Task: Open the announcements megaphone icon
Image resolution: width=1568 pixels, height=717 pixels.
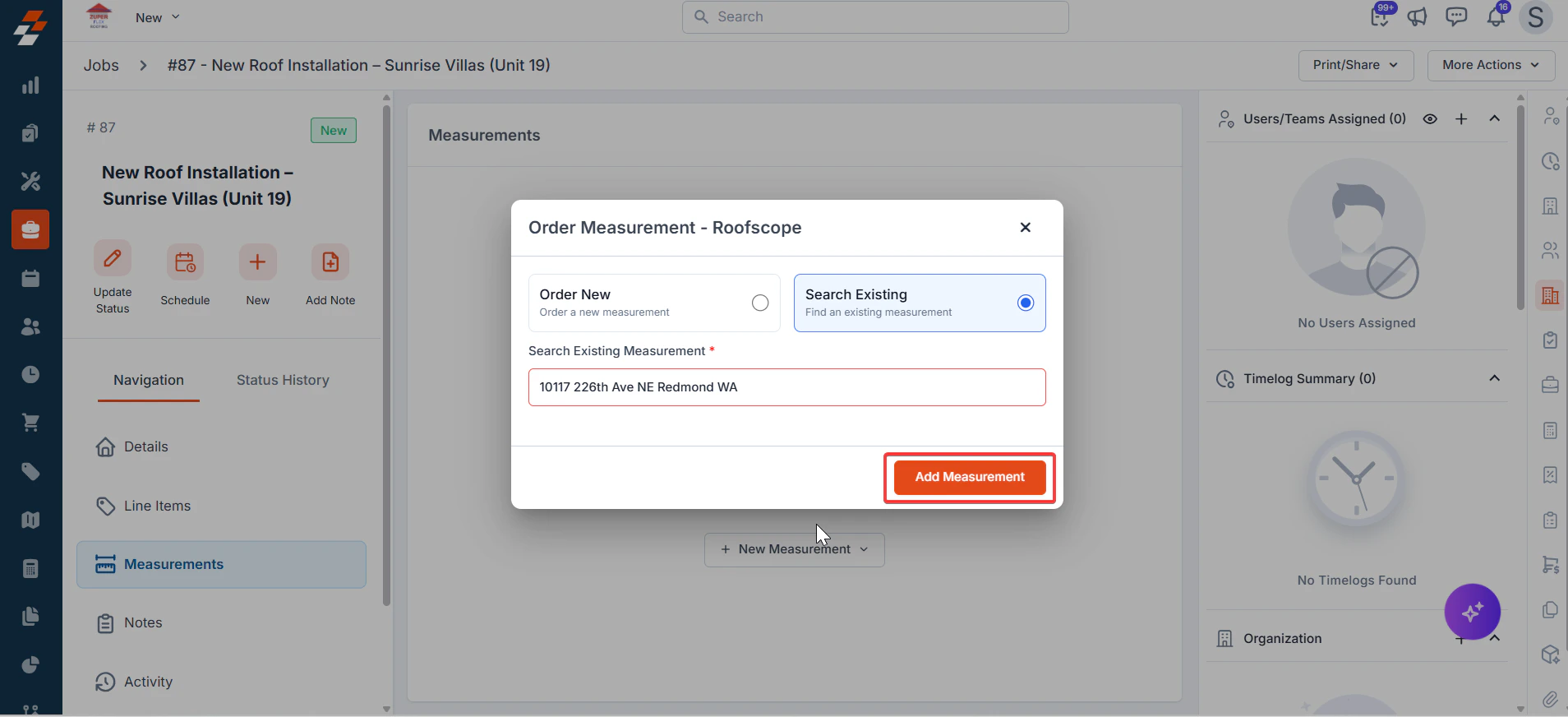Action: pyautogui.click(x=1418, y=17)
